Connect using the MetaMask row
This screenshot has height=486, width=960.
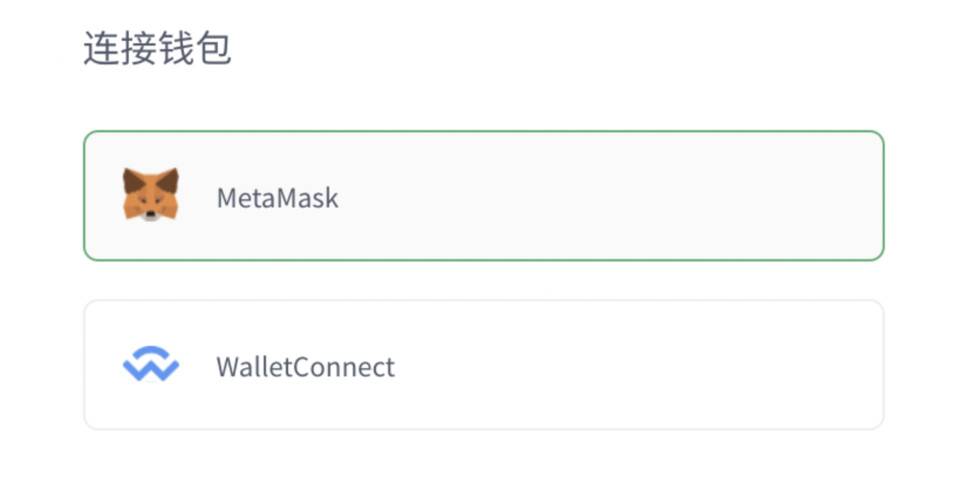pyautogui.click(x=483, y=196)
